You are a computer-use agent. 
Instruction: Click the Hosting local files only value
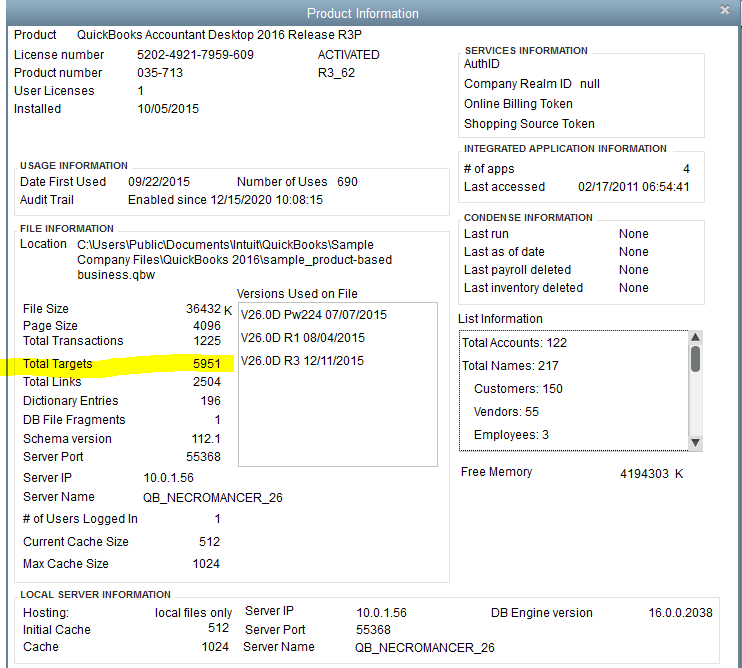[193, 613]
